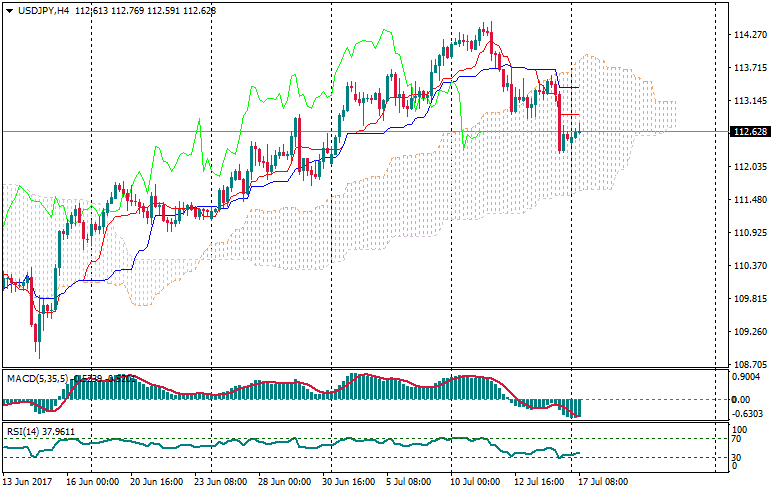
Task: Click the RSI(14) indicator label
Action: (x=21, y=432)
